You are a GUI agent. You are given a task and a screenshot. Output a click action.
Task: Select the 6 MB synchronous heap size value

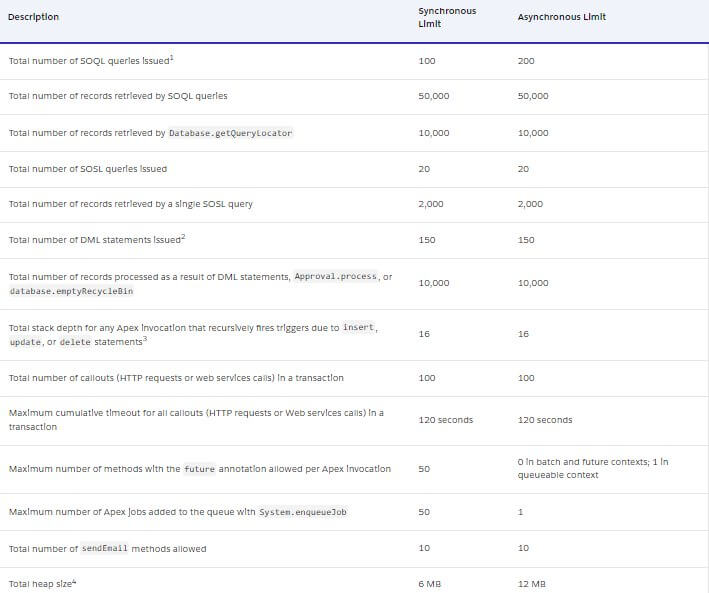click(429, 584)
